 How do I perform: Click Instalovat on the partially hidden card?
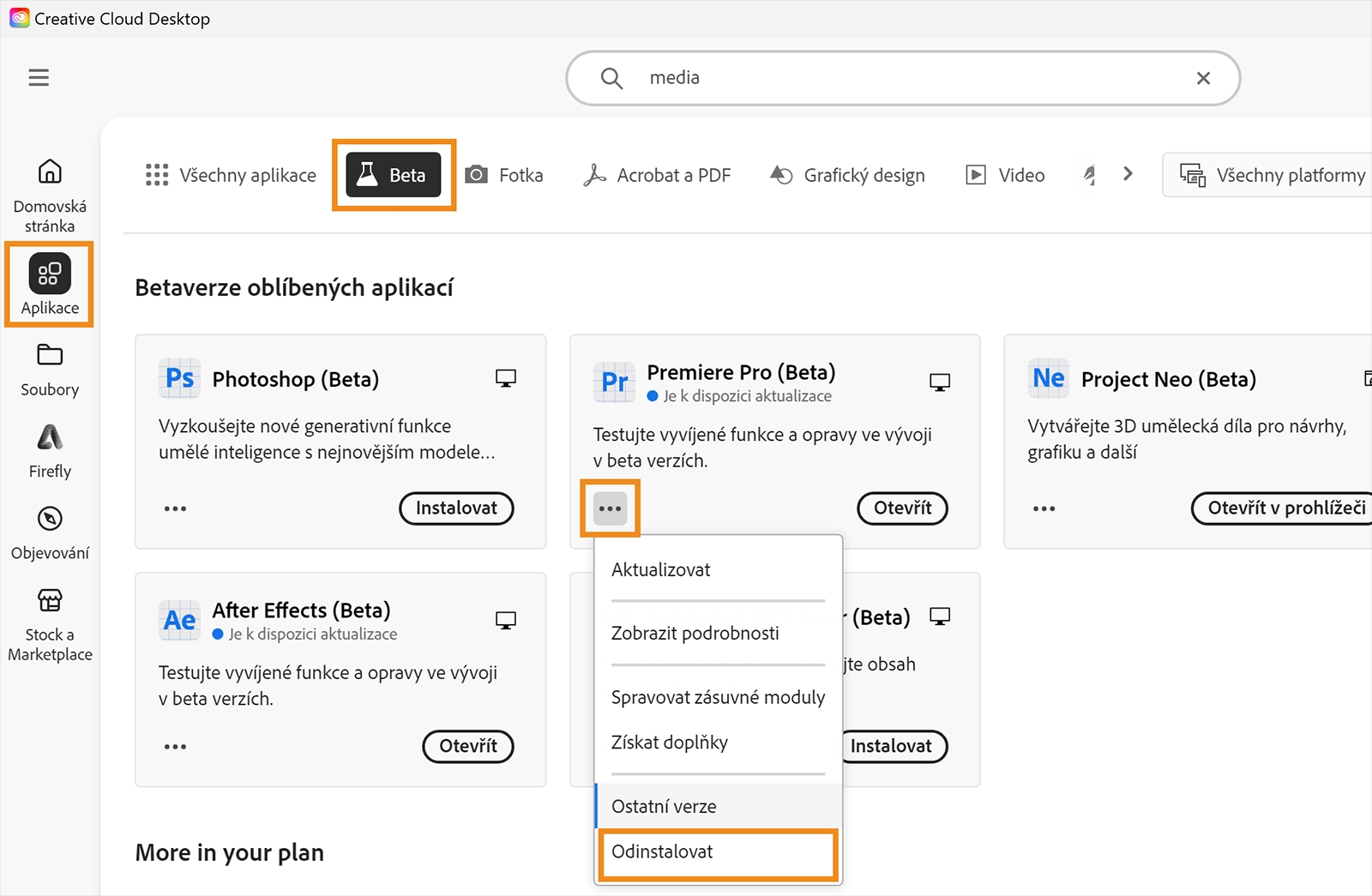click(x=894, y=747)
